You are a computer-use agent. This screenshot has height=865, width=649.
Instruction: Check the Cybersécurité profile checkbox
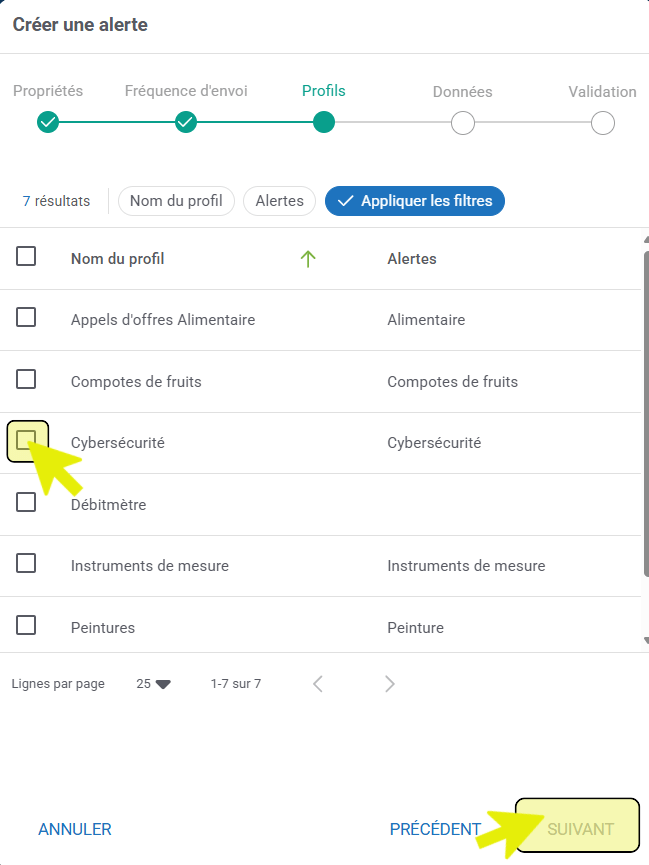coord(27,441)
